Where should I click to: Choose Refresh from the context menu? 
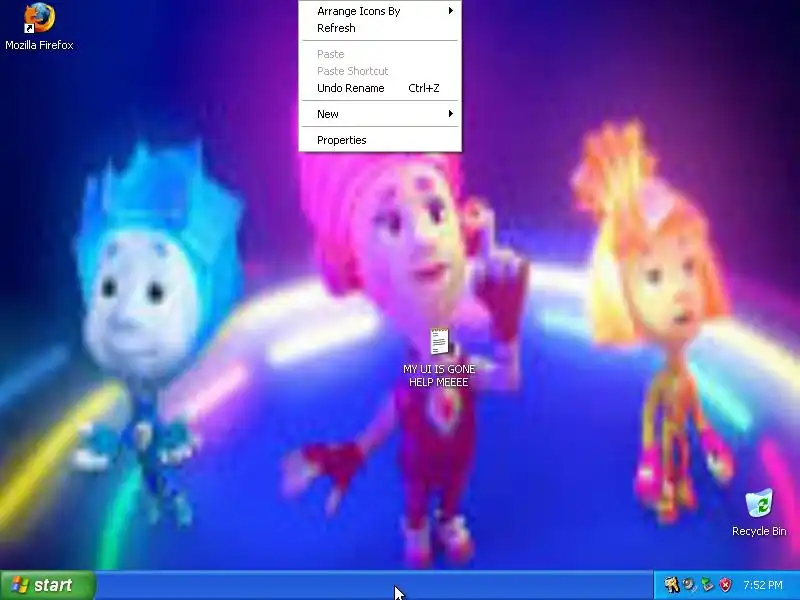coord(380,28)
